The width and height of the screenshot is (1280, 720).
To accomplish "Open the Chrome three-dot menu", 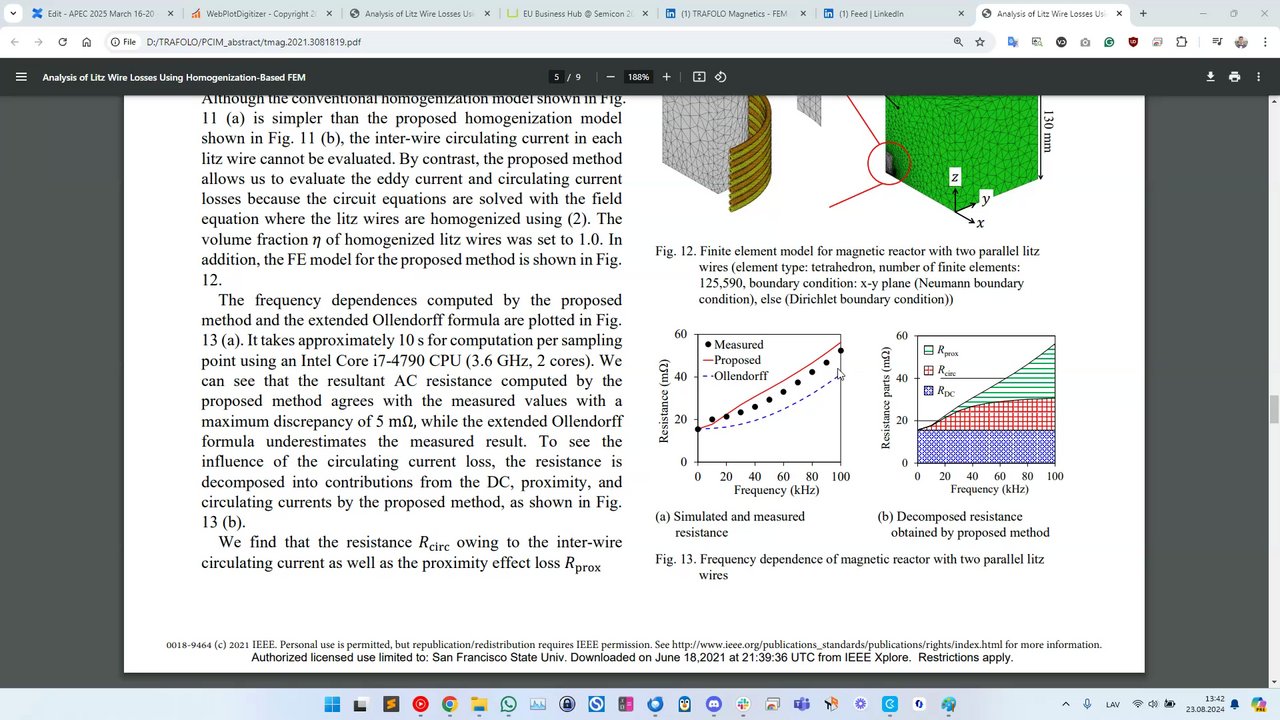I will pos(1265,42).
